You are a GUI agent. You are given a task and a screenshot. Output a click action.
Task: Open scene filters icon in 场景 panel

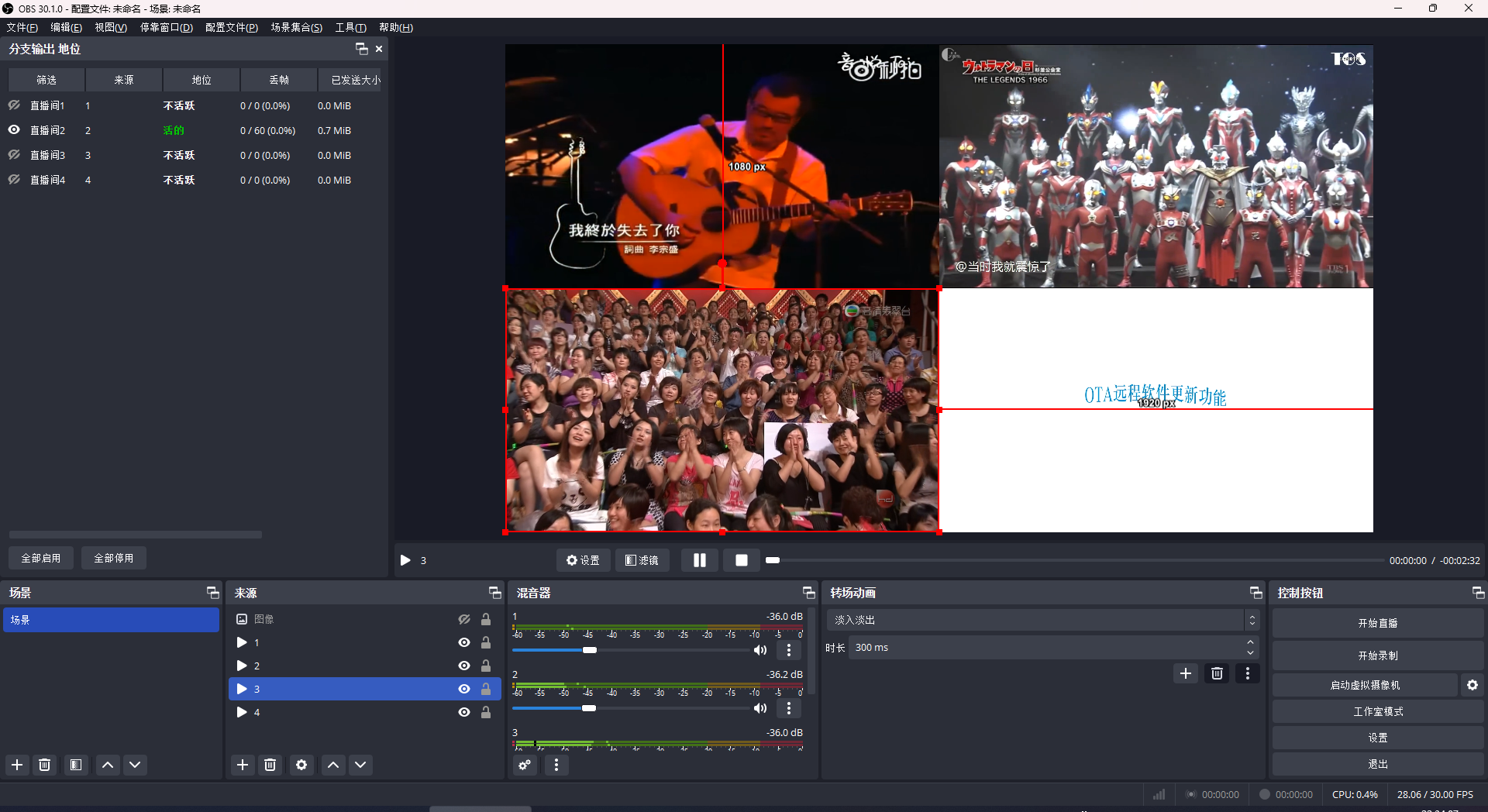point(76,765)
